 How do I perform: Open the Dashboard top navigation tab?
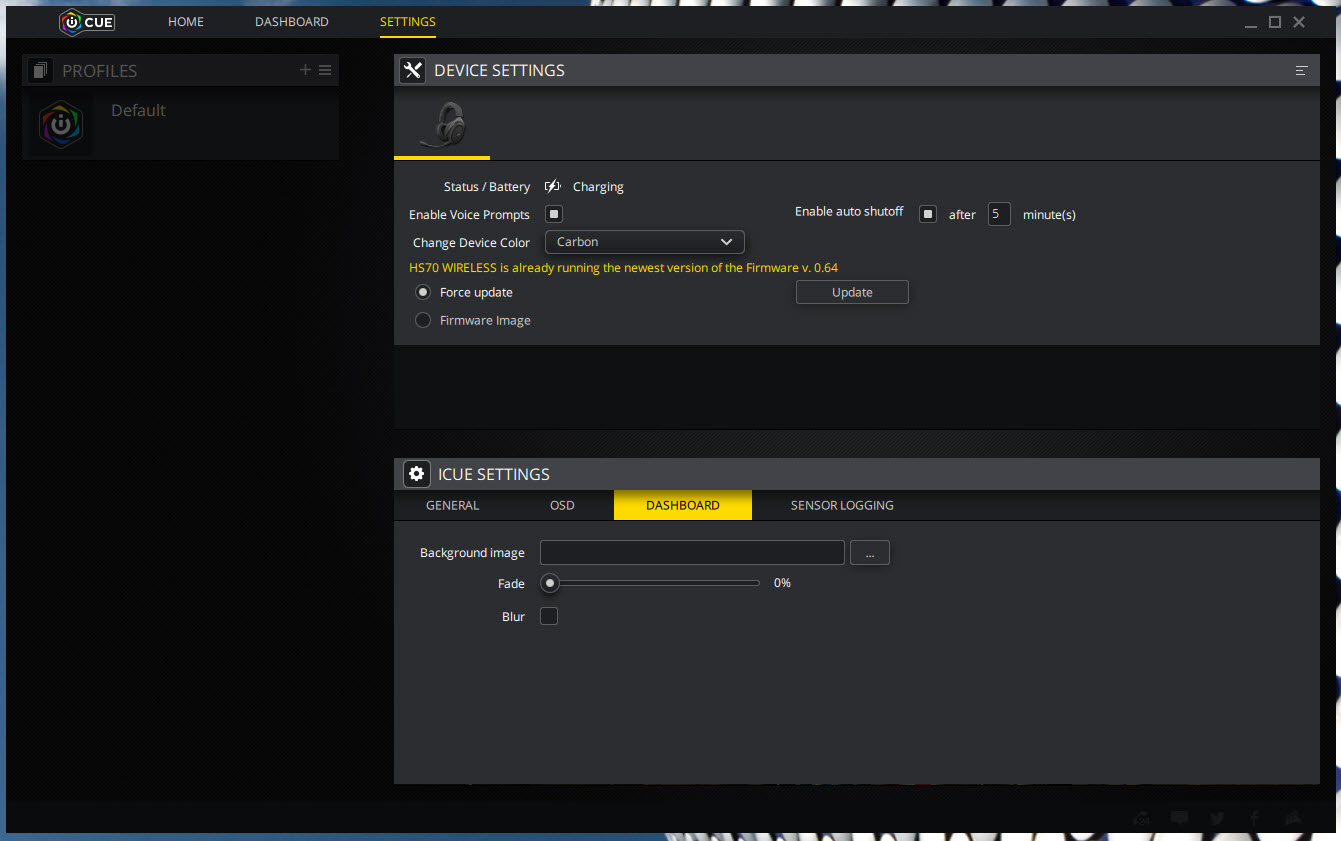pyautogui.click(x=292, y=21)
